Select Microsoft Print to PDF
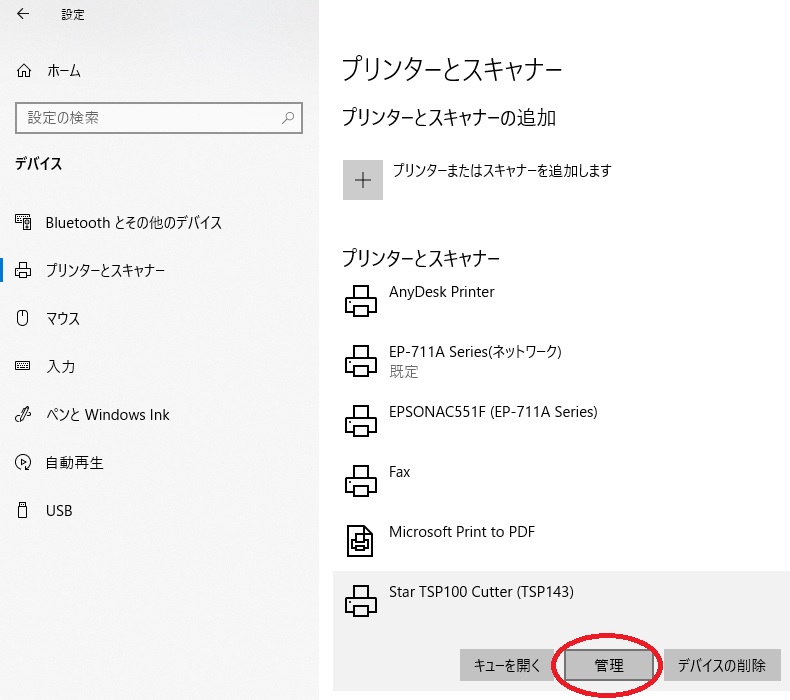This screenshot has height=700, width=790. click(x=462, y=532)
